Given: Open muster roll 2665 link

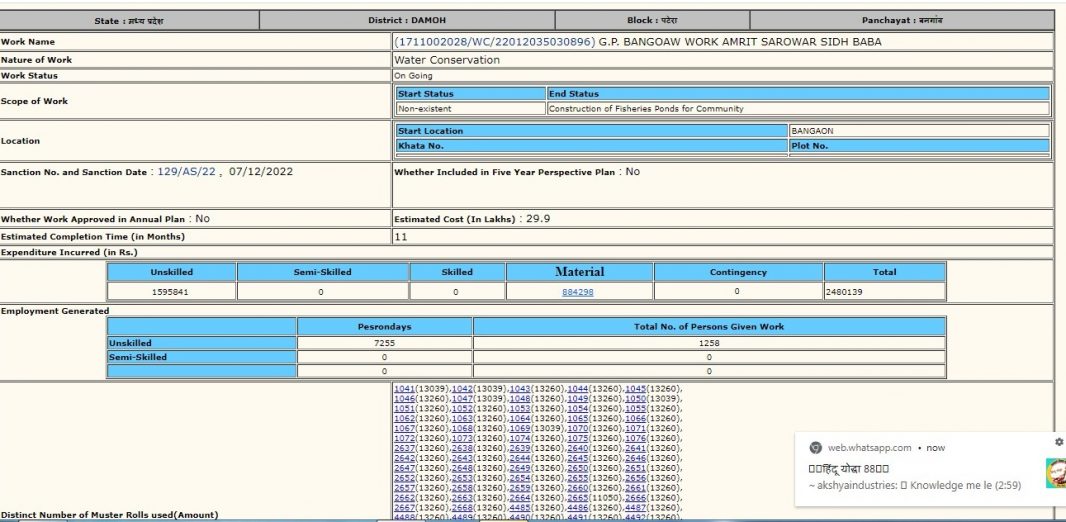Looking at the screenshot, I should [x=577, y=498].
